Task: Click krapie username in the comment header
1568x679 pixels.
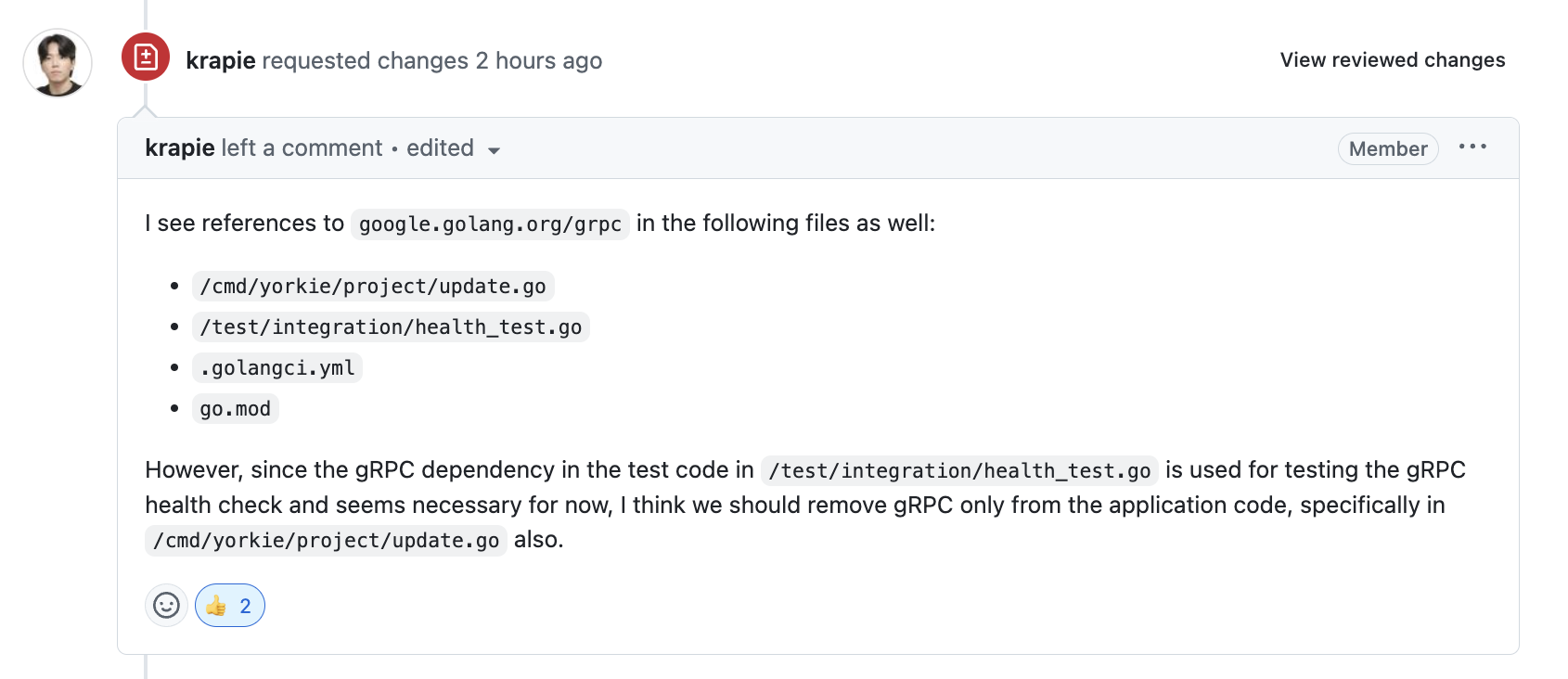Action: coord(180,148)
